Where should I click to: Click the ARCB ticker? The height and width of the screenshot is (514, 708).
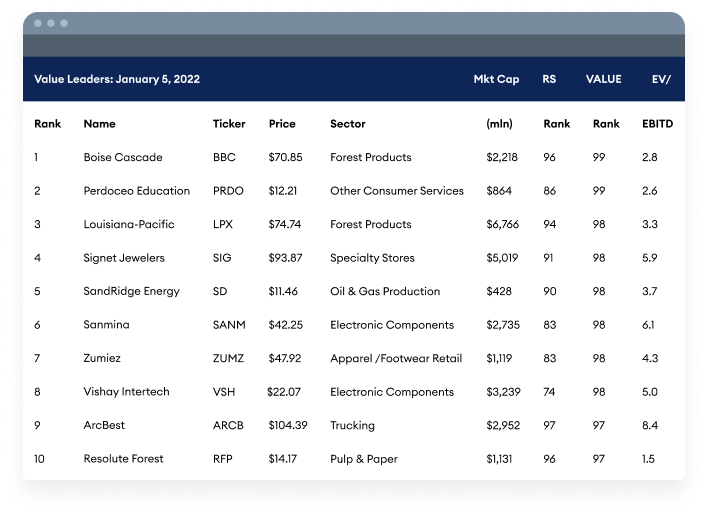pyautogui.click(x=228, y=425)
